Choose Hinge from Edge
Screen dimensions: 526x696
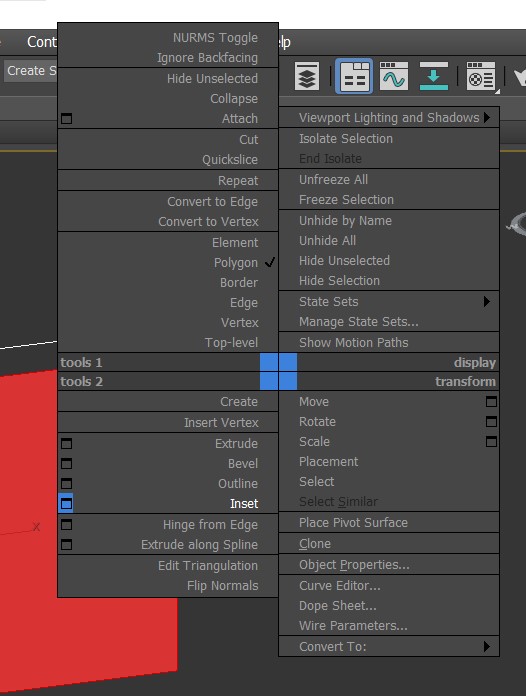[x=210, y=525]
